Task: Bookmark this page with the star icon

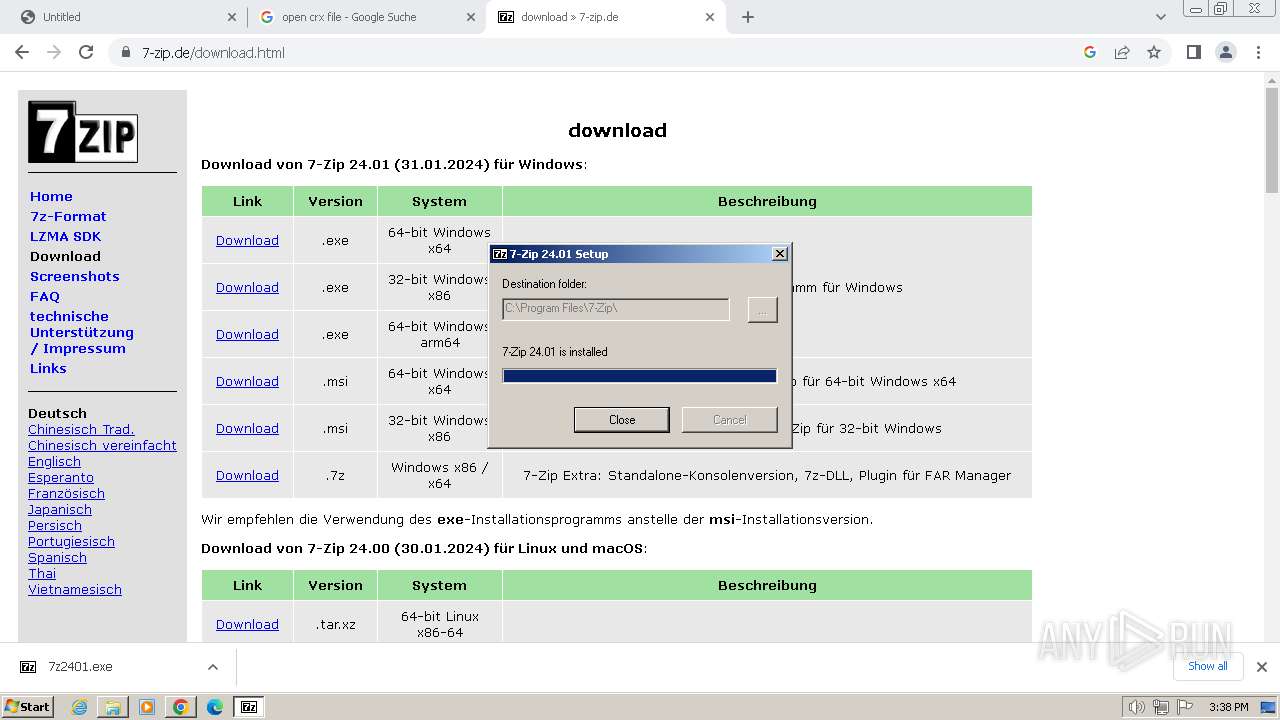Action: [1154, 52]
